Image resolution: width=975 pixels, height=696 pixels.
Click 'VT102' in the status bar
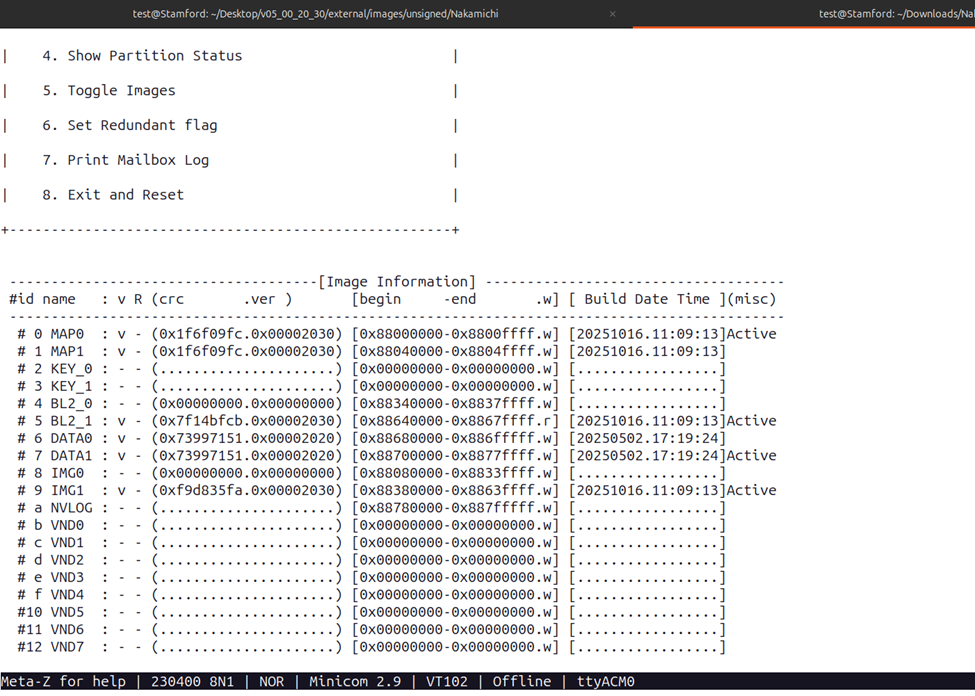(x=446, y=682)
